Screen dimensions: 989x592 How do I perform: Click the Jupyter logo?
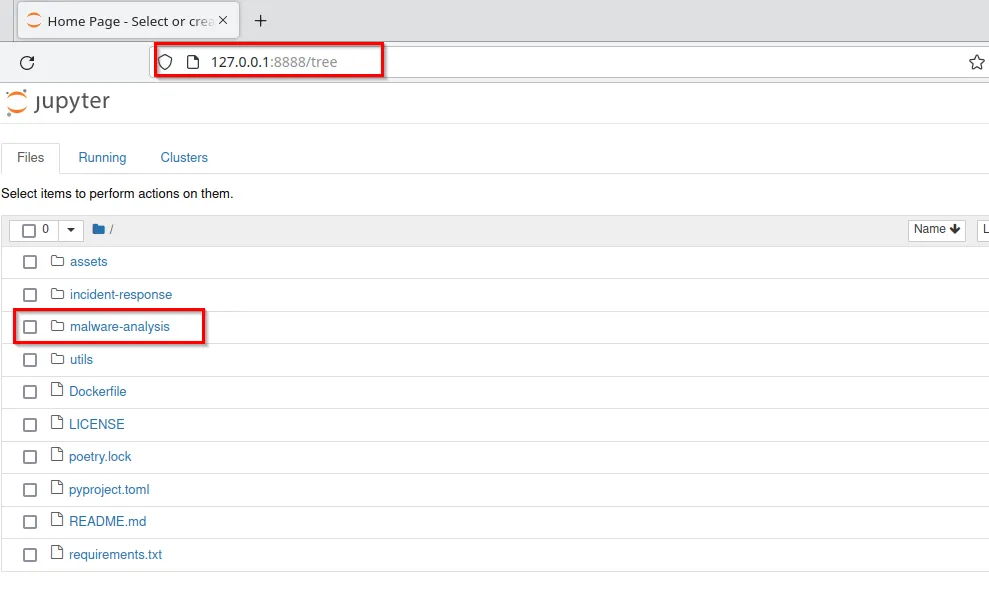tap(58, 102)
